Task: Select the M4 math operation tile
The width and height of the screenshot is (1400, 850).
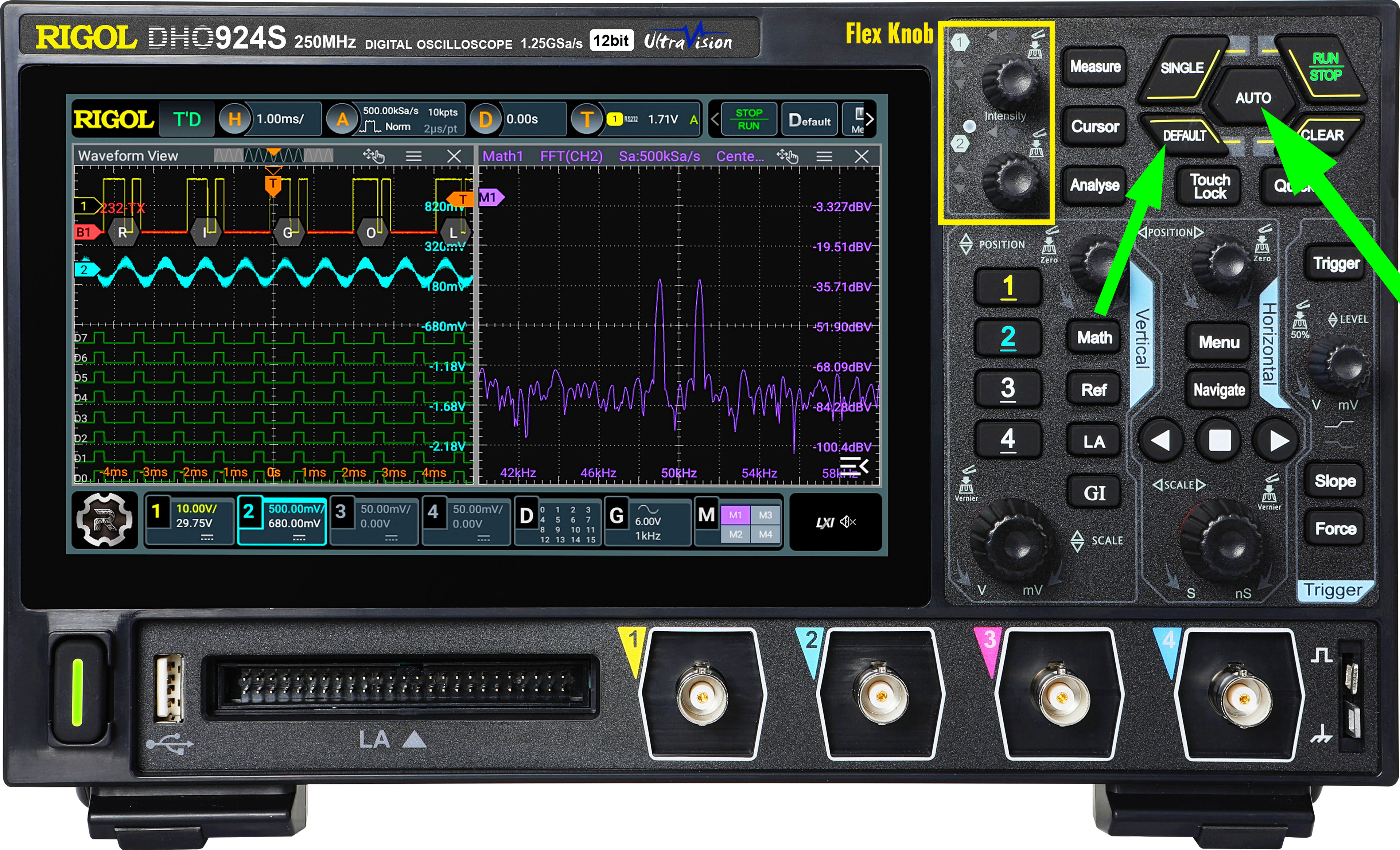Action: (x=765, y=534)
